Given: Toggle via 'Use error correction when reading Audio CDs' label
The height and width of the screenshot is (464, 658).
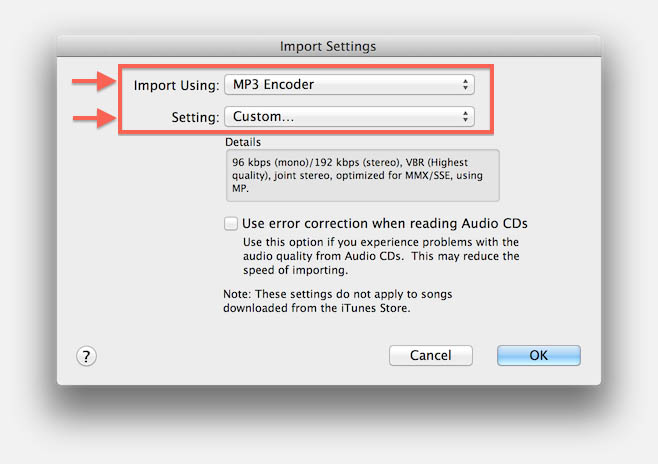Looking at the screenshot, I should pyautogui.click(x=385, y=223).
